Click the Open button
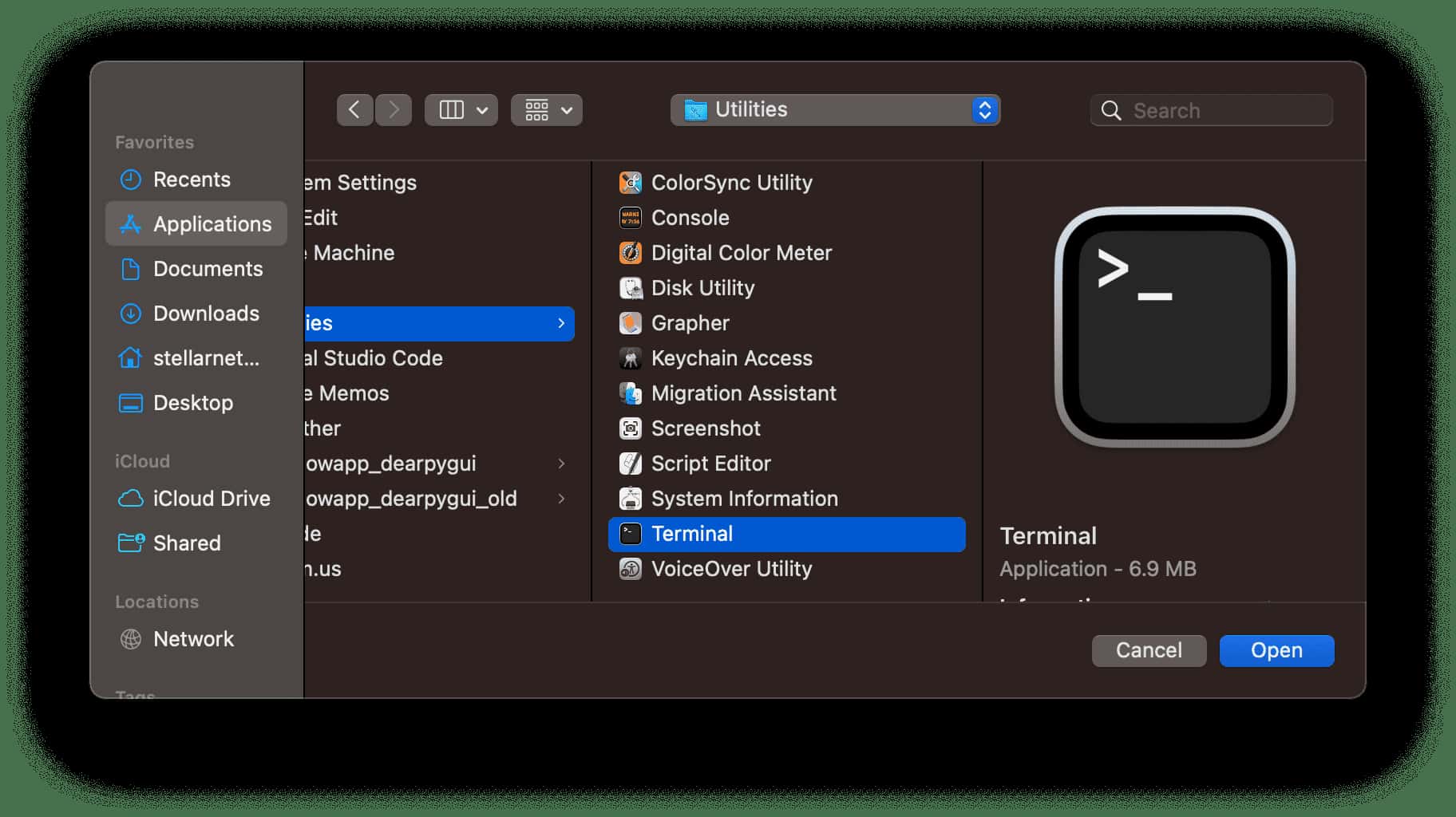This screenshot has height=817, width=1456. click(x=1276, y=651)
